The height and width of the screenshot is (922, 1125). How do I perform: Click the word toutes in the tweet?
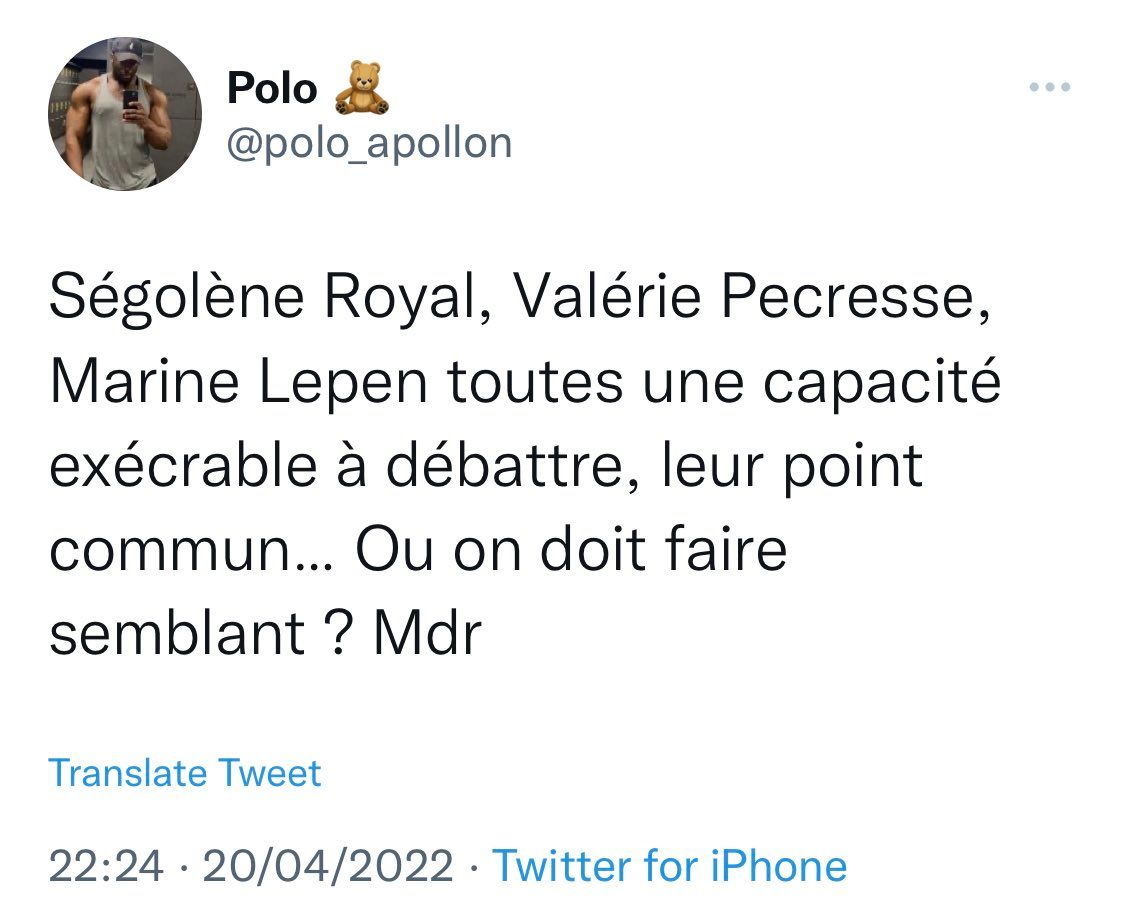coord(535,382)
